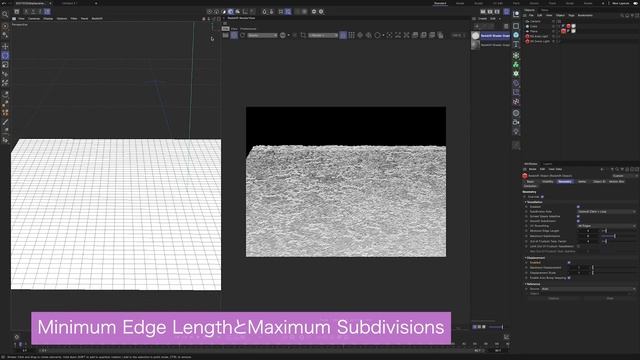Screen dimensions: 640x360
Task: Toggle Screen Space Adaptive checkbox
Action: pos(578,216)
